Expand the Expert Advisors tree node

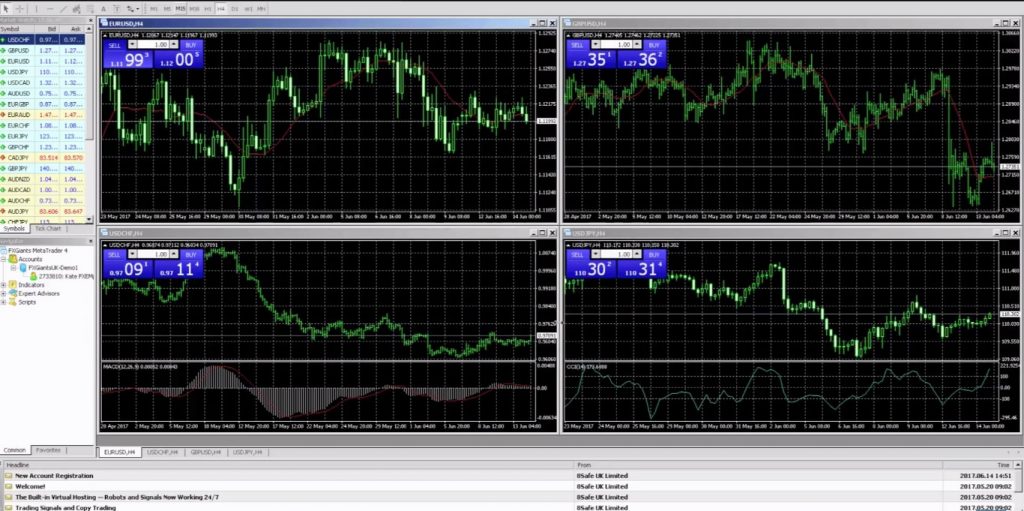click(4, 293)
